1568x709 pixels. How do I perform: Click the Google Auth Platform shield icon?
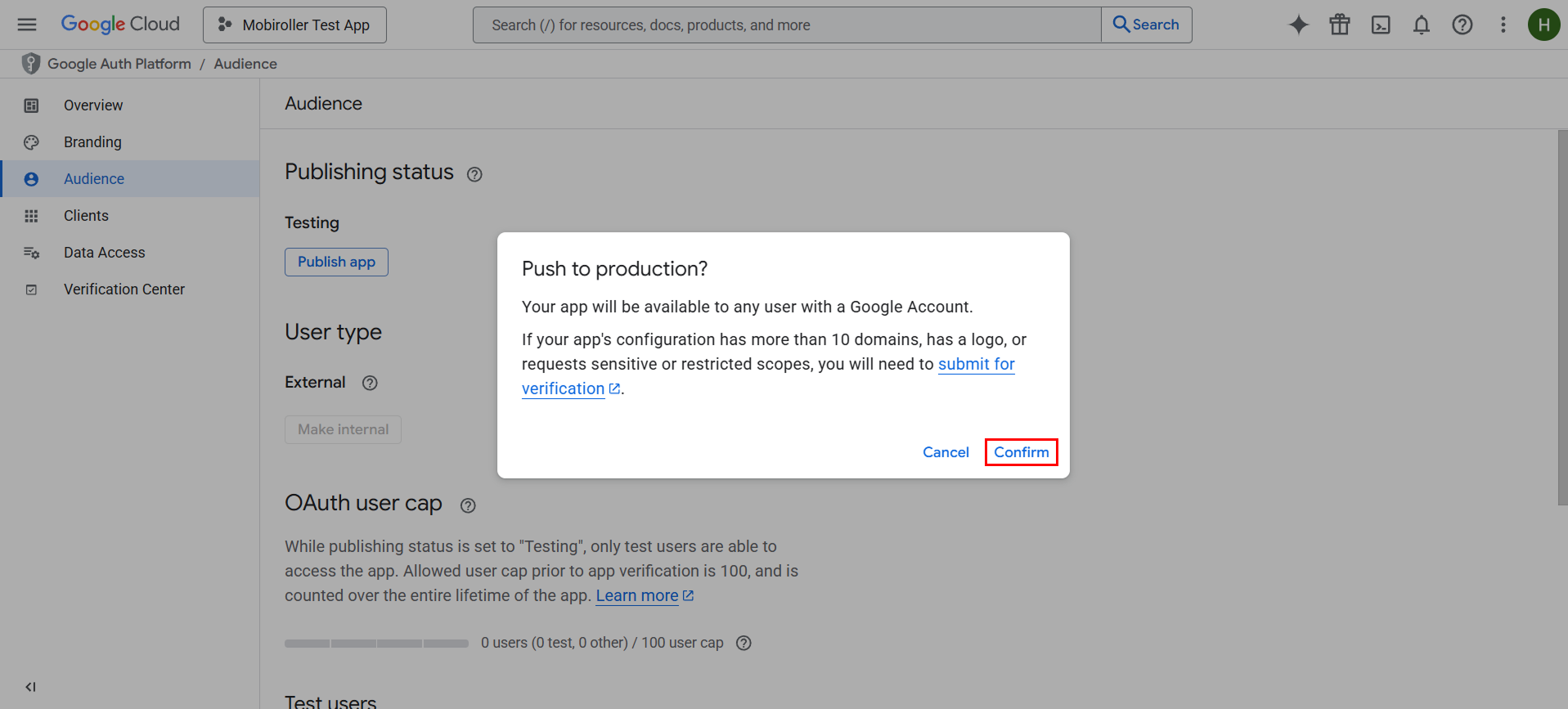(x=31, y=64)
